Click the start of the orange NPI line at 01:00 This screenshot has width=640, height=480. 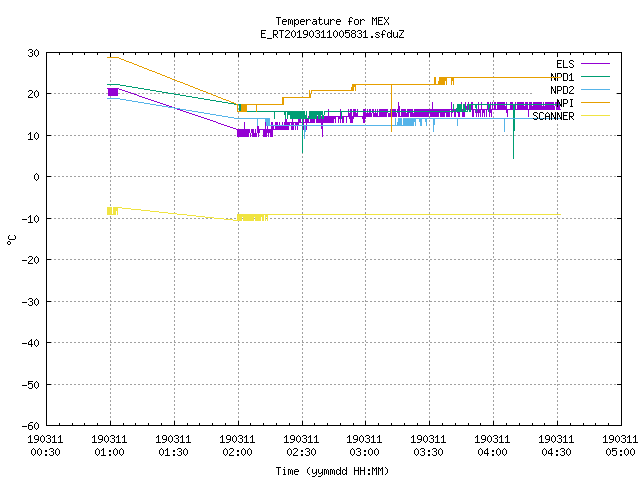pyautogui.click(x=113, y=58)
